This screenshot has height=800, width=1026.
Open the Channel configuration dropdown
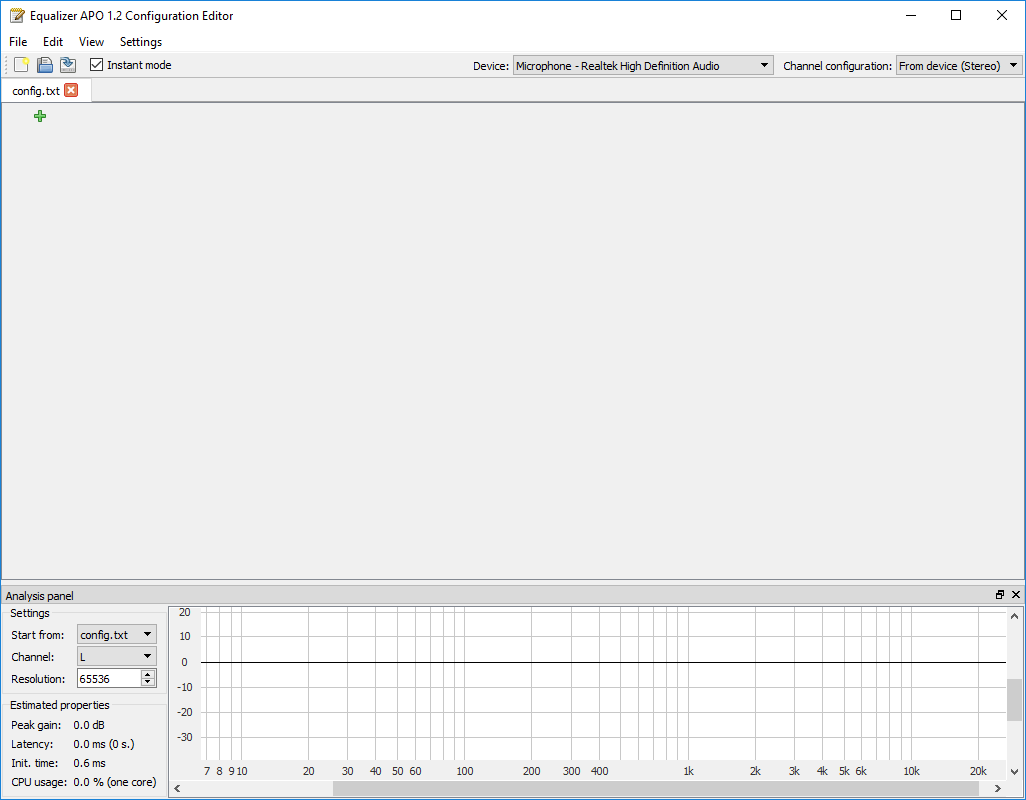[x=959, y=65]
